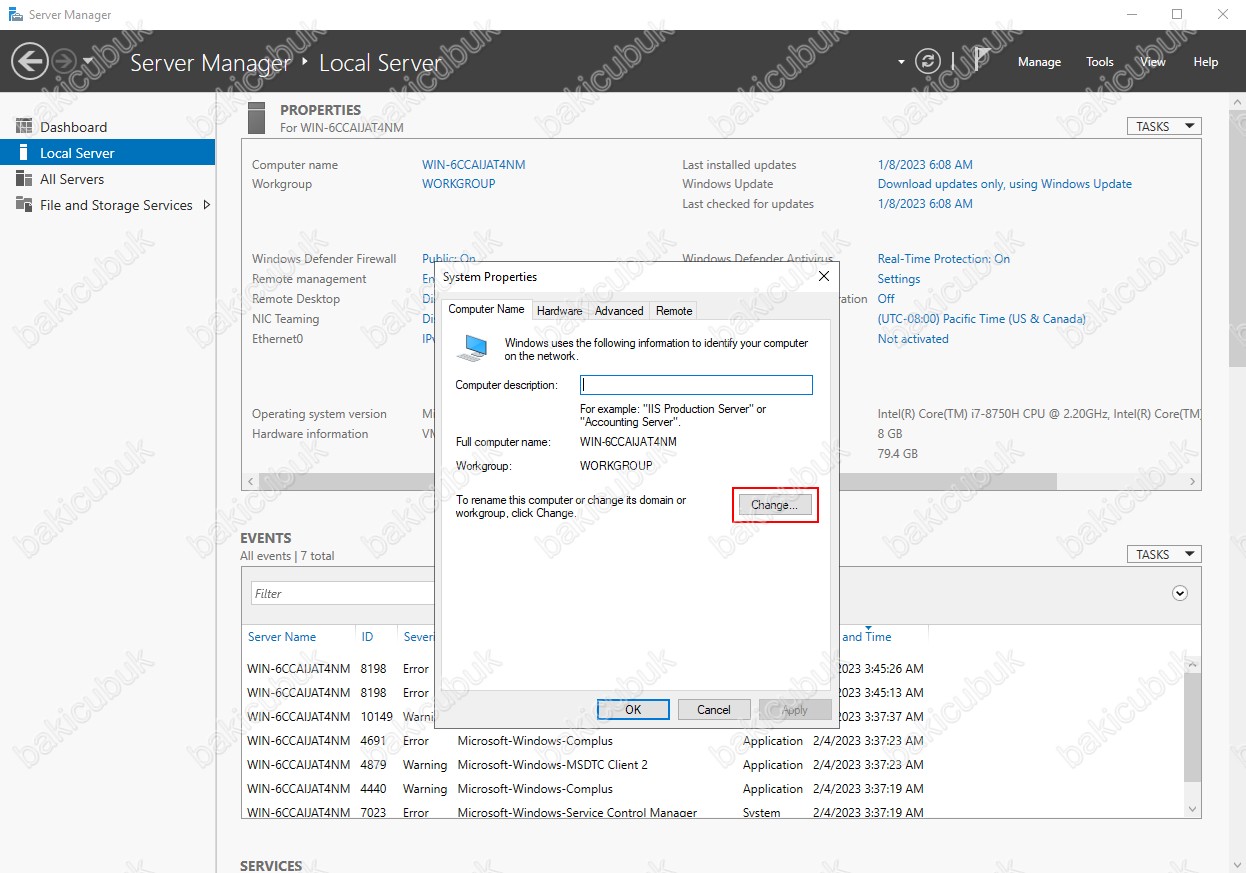Select Local Server in the sidebar
This screenshot has height=873, width=1246.
pyautogui.click(x=107, y=153)
